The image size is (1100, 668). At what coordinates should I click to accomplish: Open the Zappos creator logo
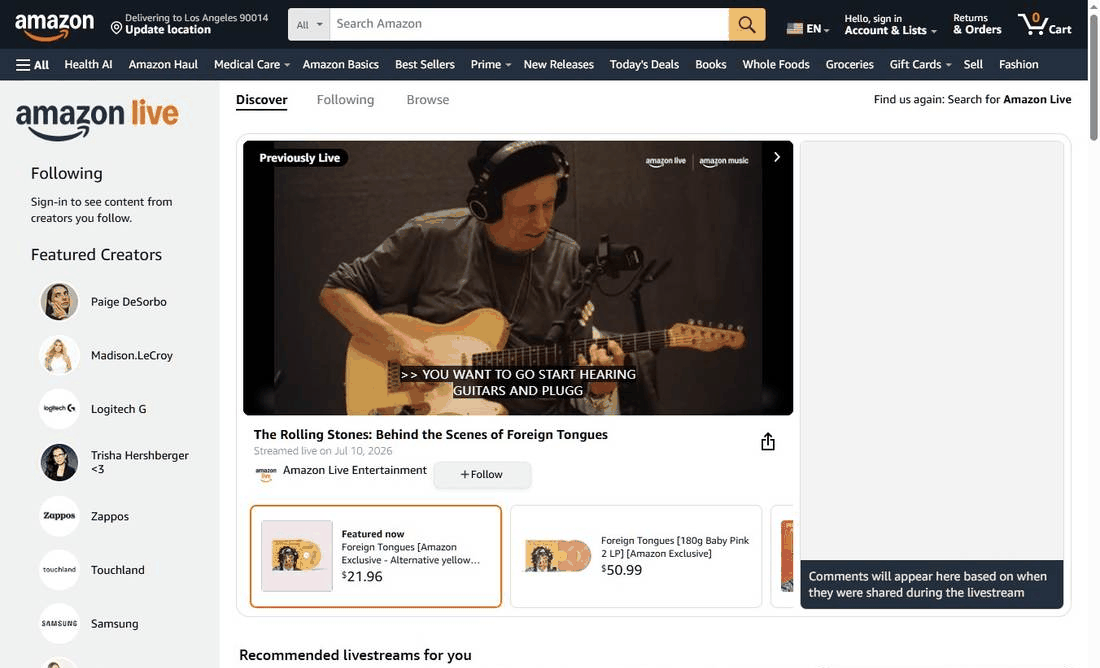tap(60, 516)
